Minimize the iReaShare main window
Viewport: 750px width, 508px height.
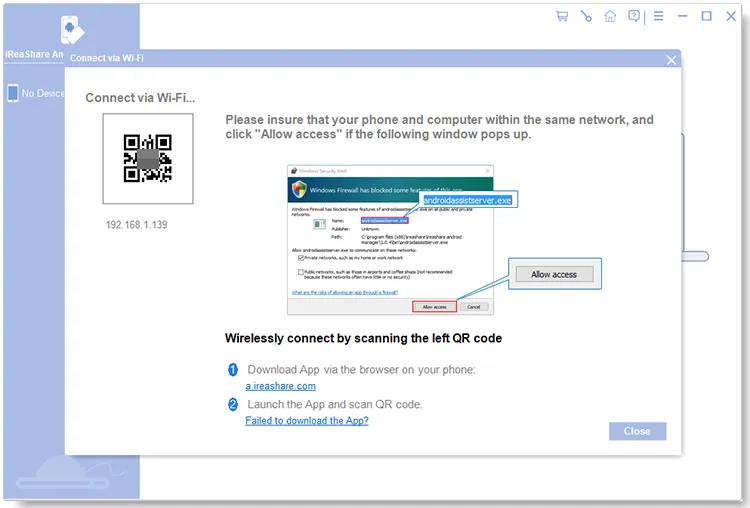pyautogui.click(x=683, y=16)
